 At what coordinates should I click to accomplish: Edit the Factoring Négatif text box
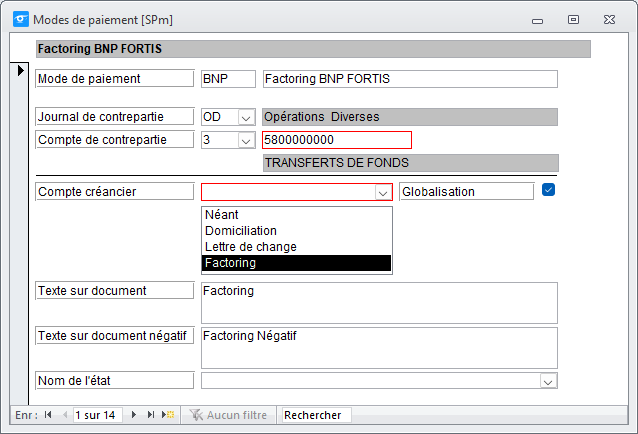[379, 348]
